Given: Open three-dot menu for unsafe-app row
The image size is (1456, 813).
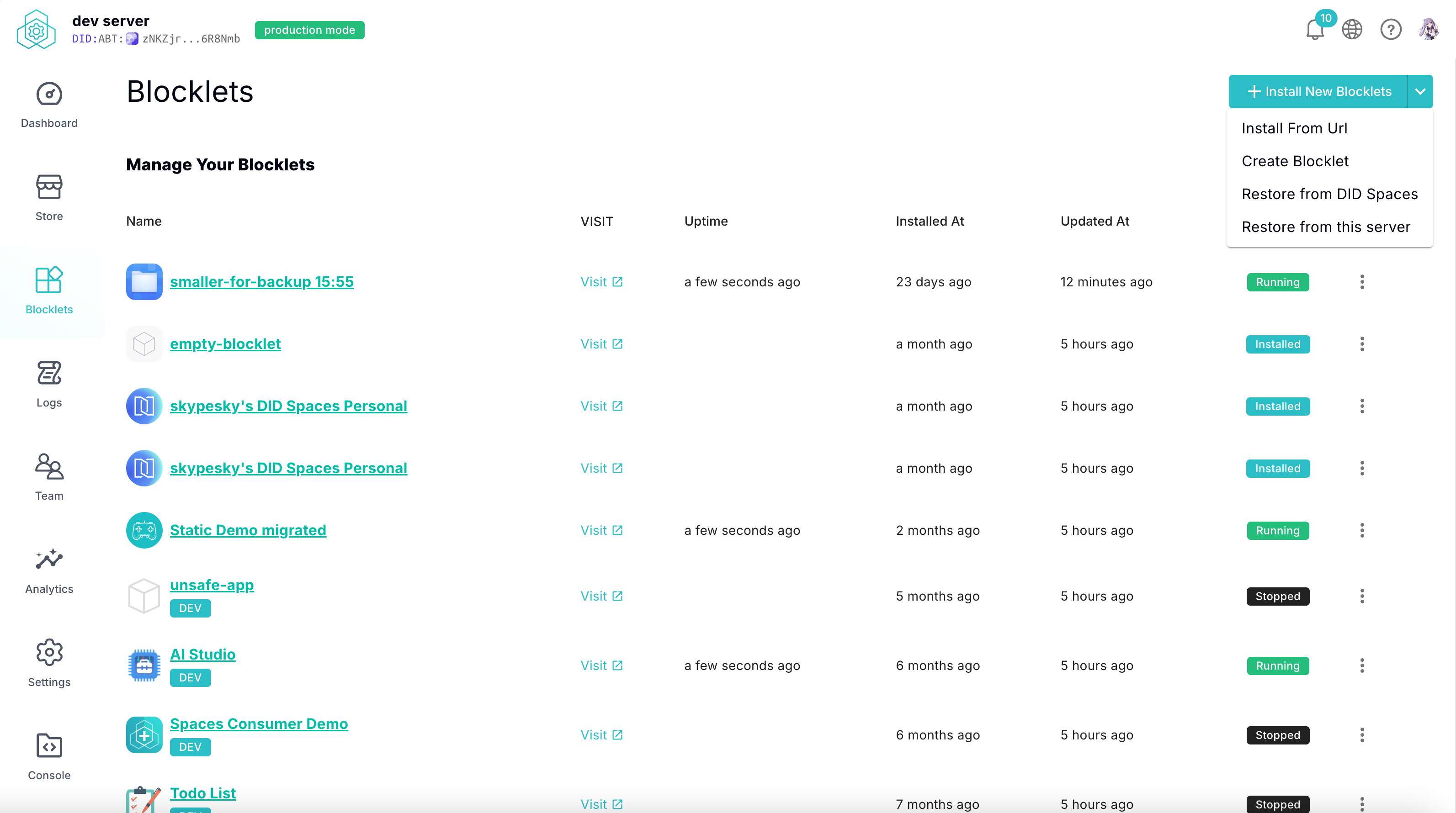Looking at the screenshot, I should pyautogui.click(x=1361, y=596).
